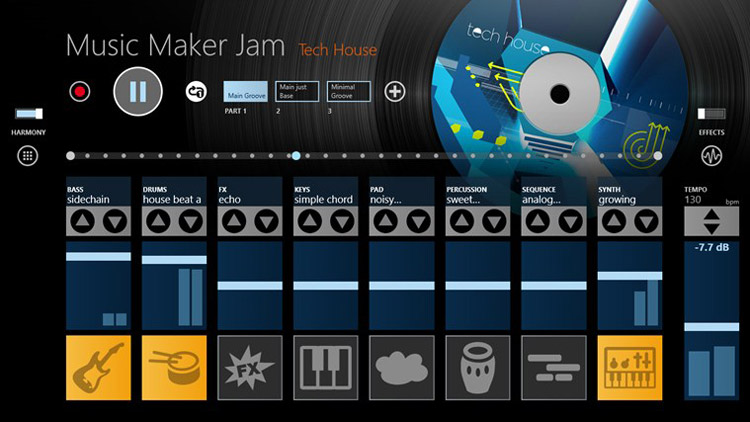Viewport: 750px width, 422px height.
Task: Increase tempo with the up arrow
Action: [x=711, y=215]
